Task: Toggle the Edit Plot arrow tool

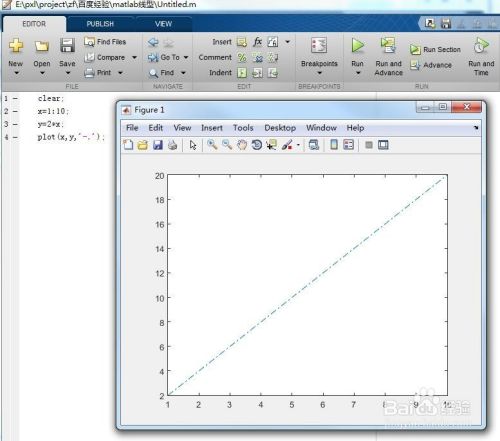Action: point(193,145)
